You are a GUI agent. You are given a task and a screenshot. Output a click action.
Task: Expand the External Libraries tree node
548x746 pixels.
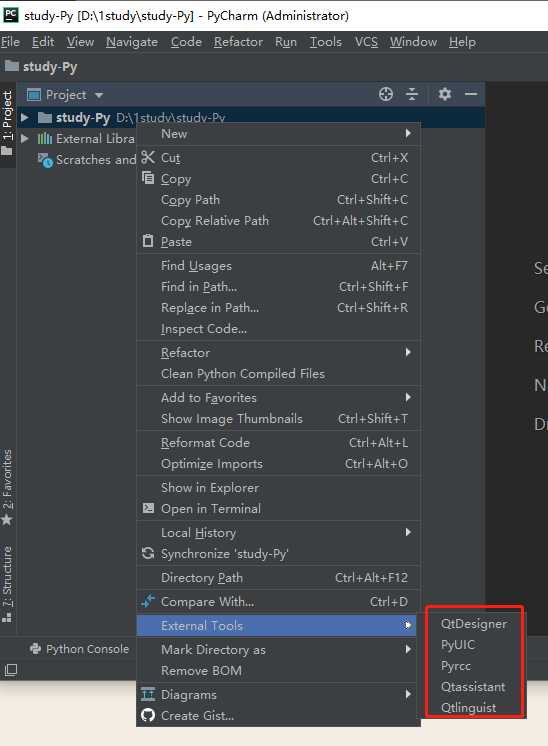pos(25,138)
